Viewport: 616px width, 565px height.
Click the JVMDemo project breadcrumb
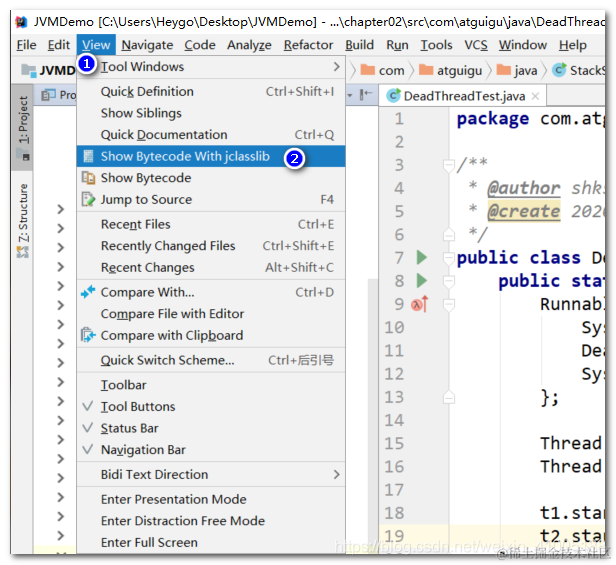coord(48,70)
